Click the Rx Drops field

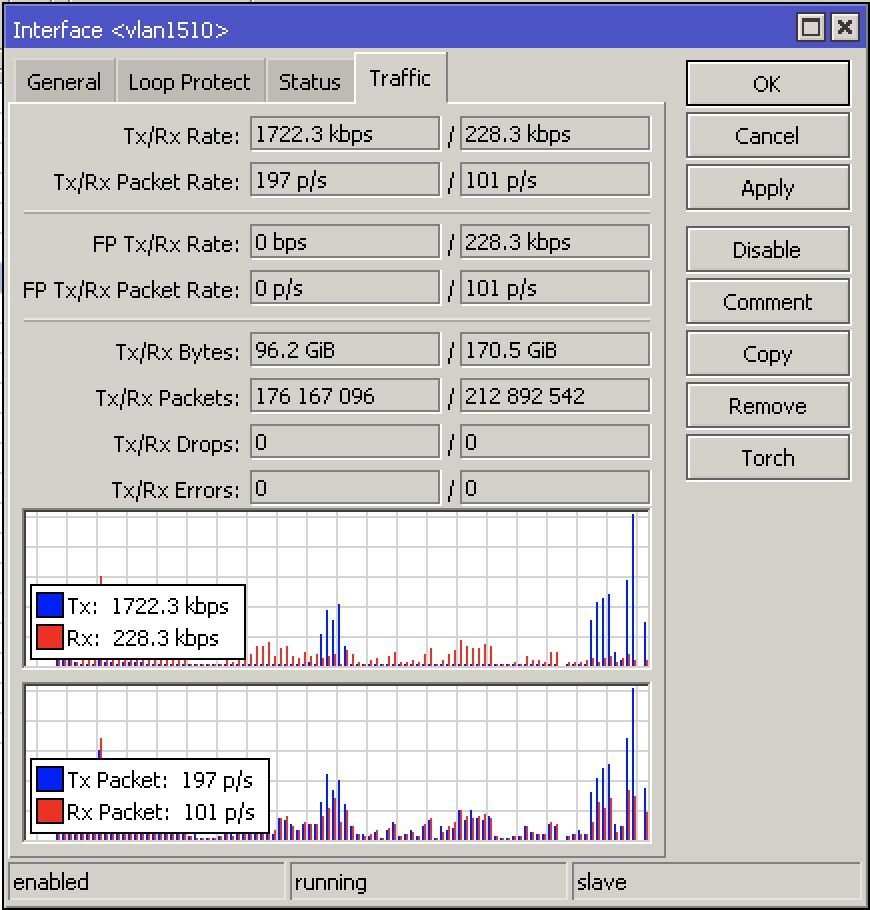(555, 442)
